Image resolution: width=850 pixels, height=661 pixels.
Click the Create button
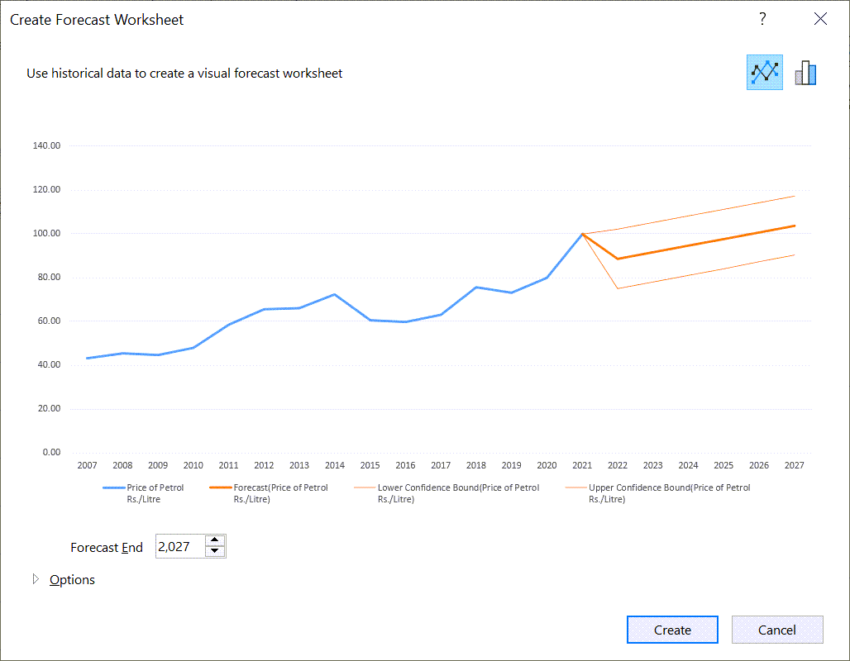(672, 629)
